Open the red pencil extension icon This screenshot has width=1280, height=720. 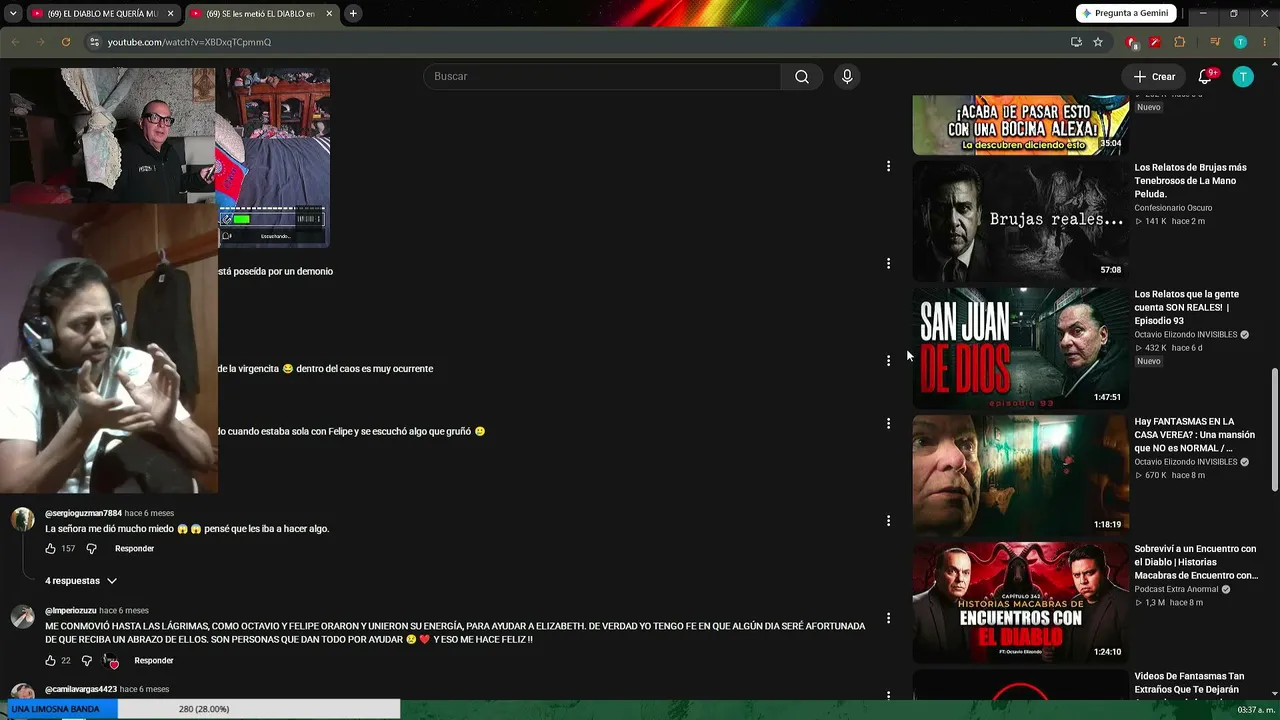pyautogui.click(x=1154, y=42)
